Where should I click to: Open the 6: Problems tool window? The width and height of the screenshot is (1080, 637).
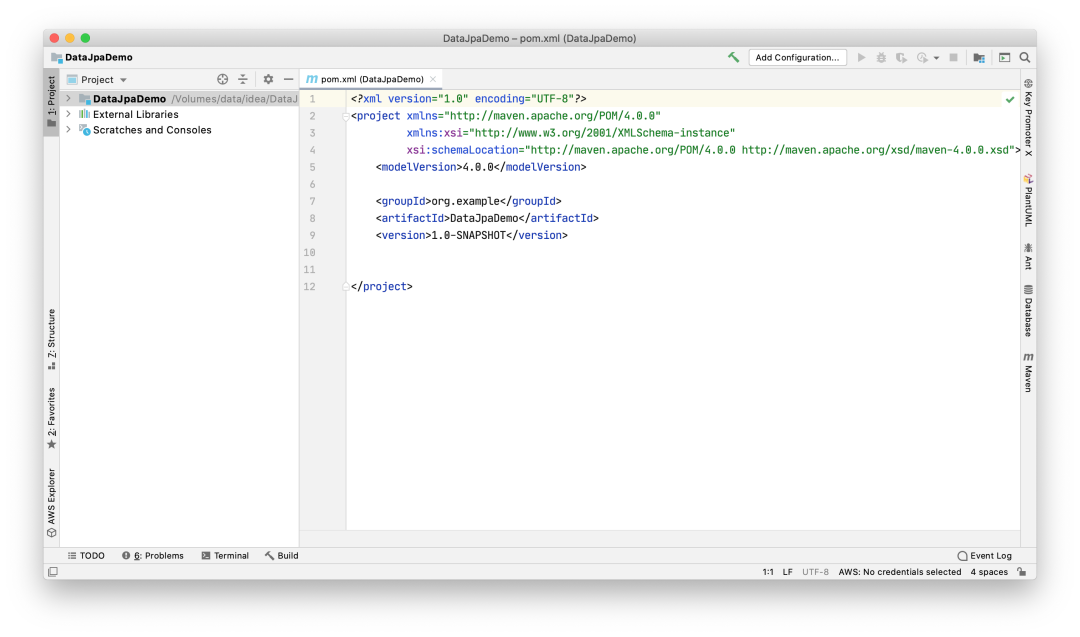(153, 556)
